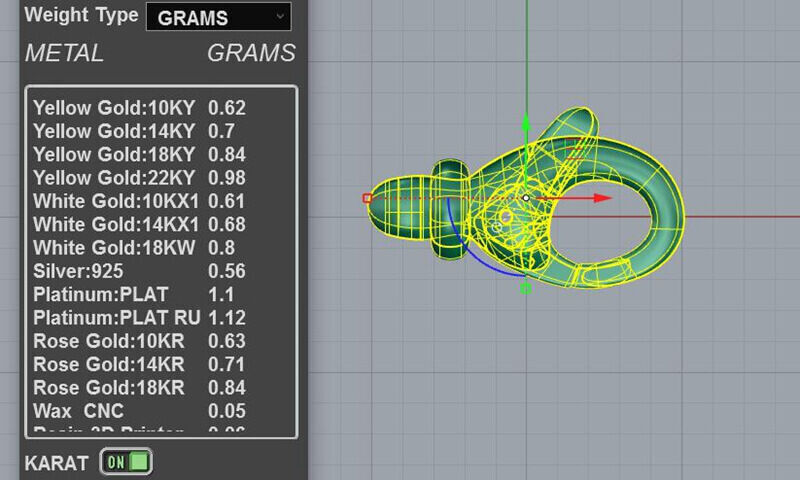Select the Rose Gold:18KR row
The width and height of the screenshot is (800, 480).
pos(139,388)
